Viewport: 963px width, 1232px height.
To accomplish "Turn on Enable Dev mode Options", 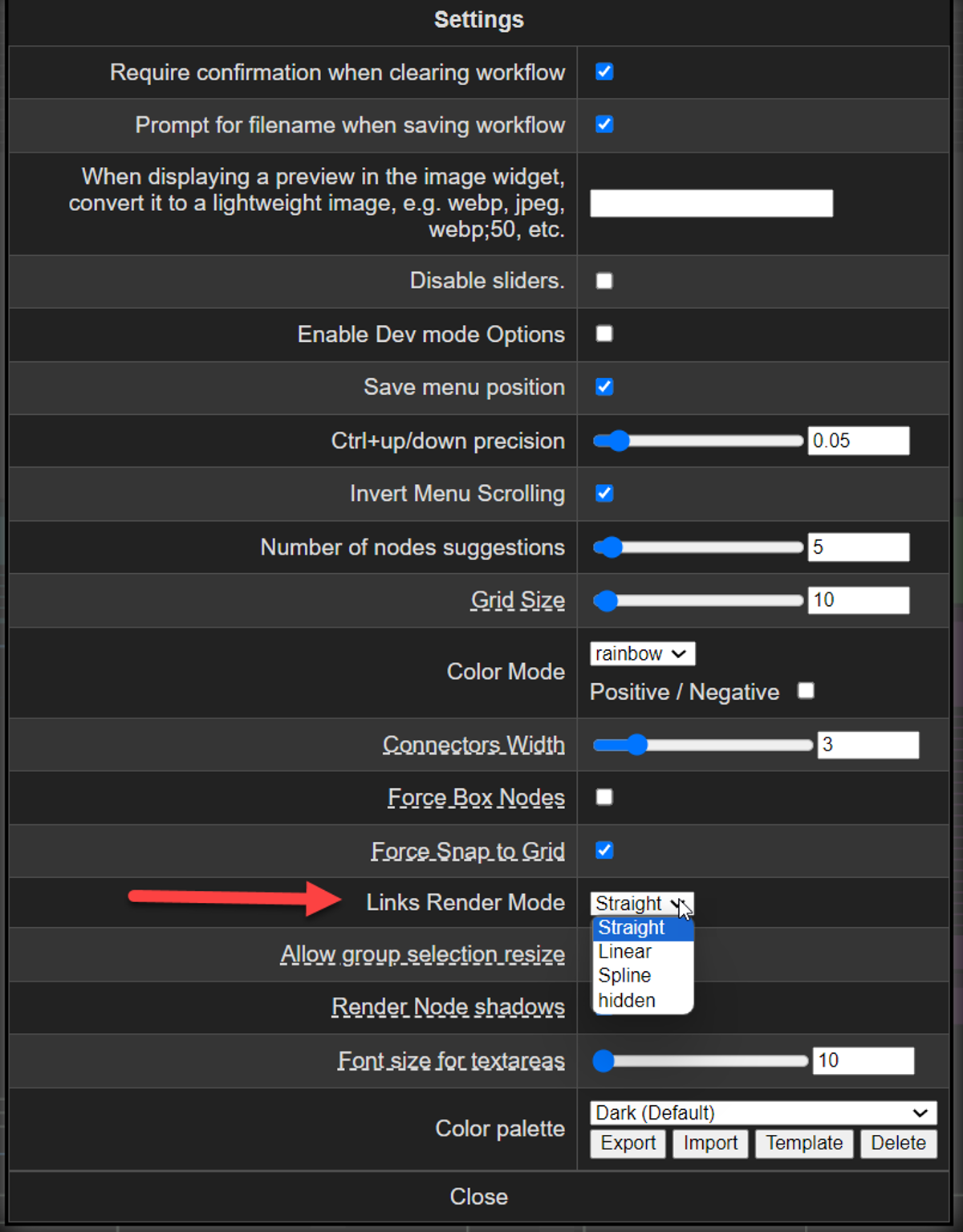I will (x=603, y=335).
